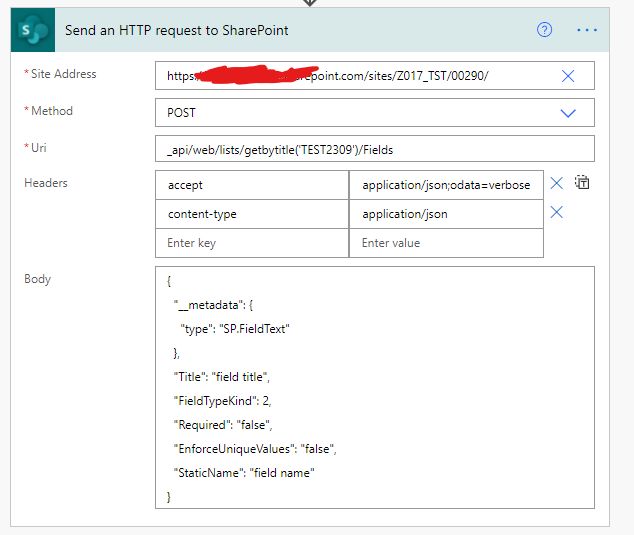The width and height of the screenshot is (634, 535).
Task: Remove the accept header row
Action: pos(556,183)
